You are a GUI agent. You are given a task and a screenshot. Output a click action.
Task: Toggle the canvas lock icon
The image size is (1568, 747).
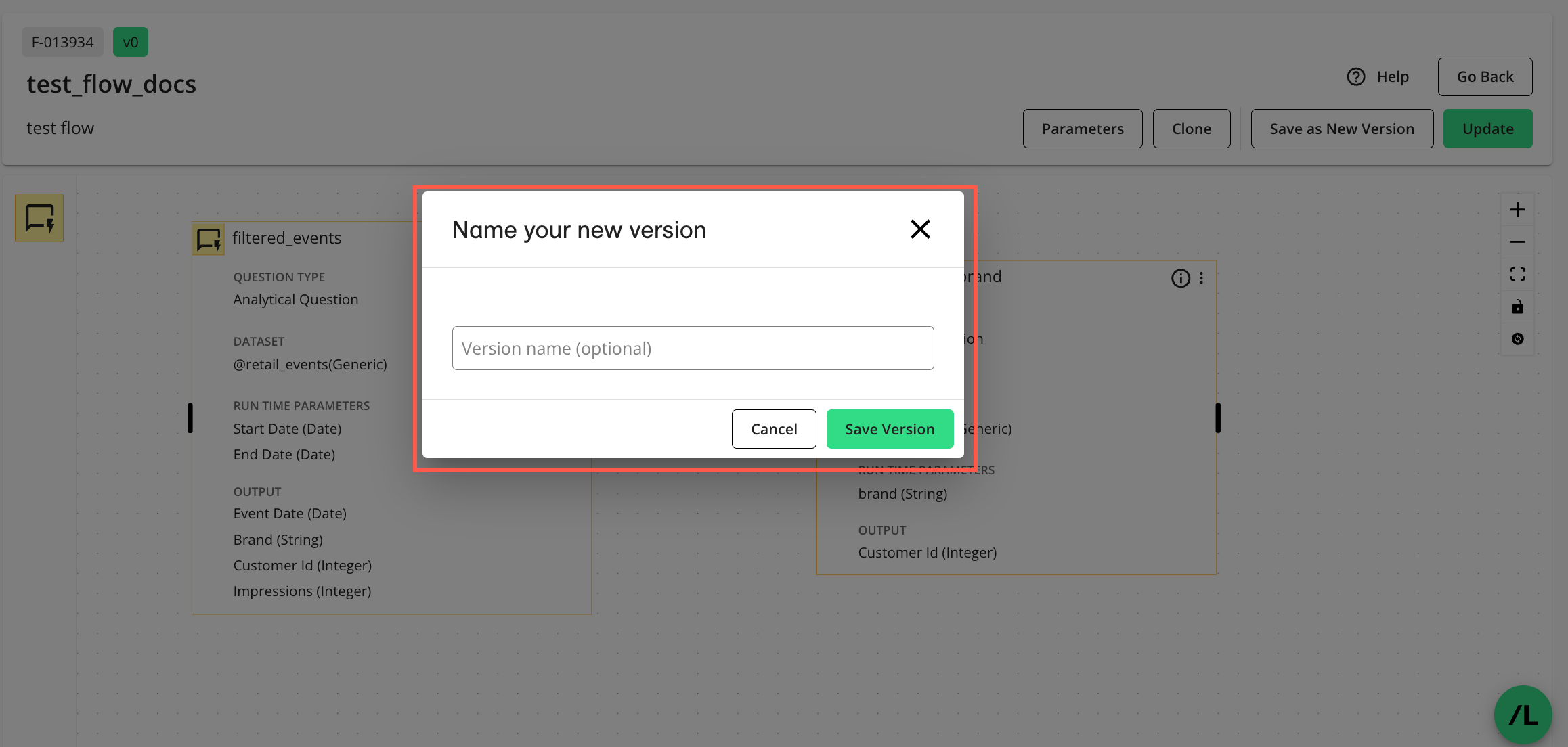point(1517,307)
